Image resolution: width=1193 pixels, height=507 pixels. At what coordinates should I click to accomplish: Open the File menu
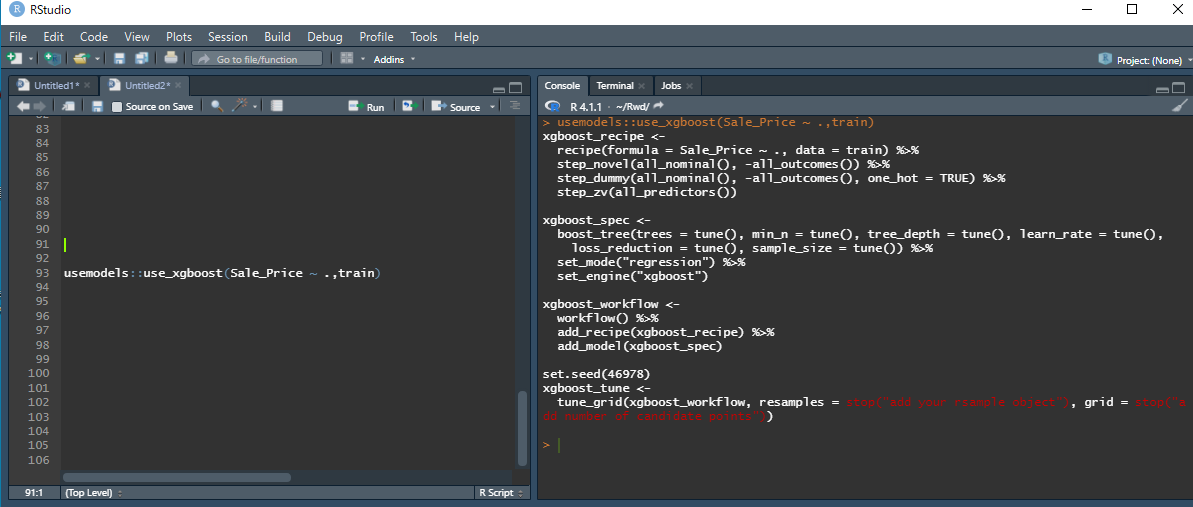18,37
